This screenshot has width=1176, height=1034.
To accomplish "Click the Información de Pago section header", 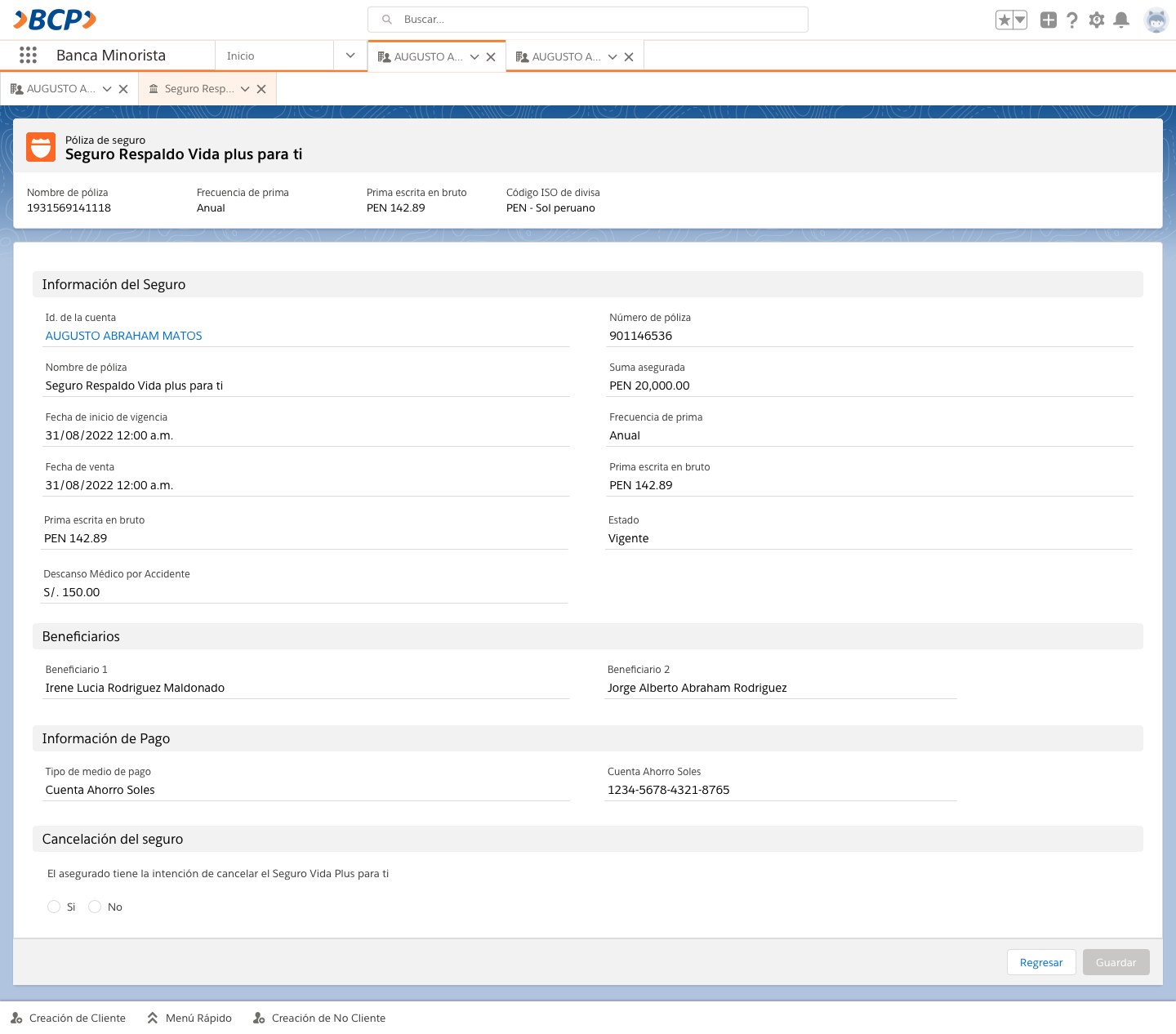I will click(x=588, y=738).
